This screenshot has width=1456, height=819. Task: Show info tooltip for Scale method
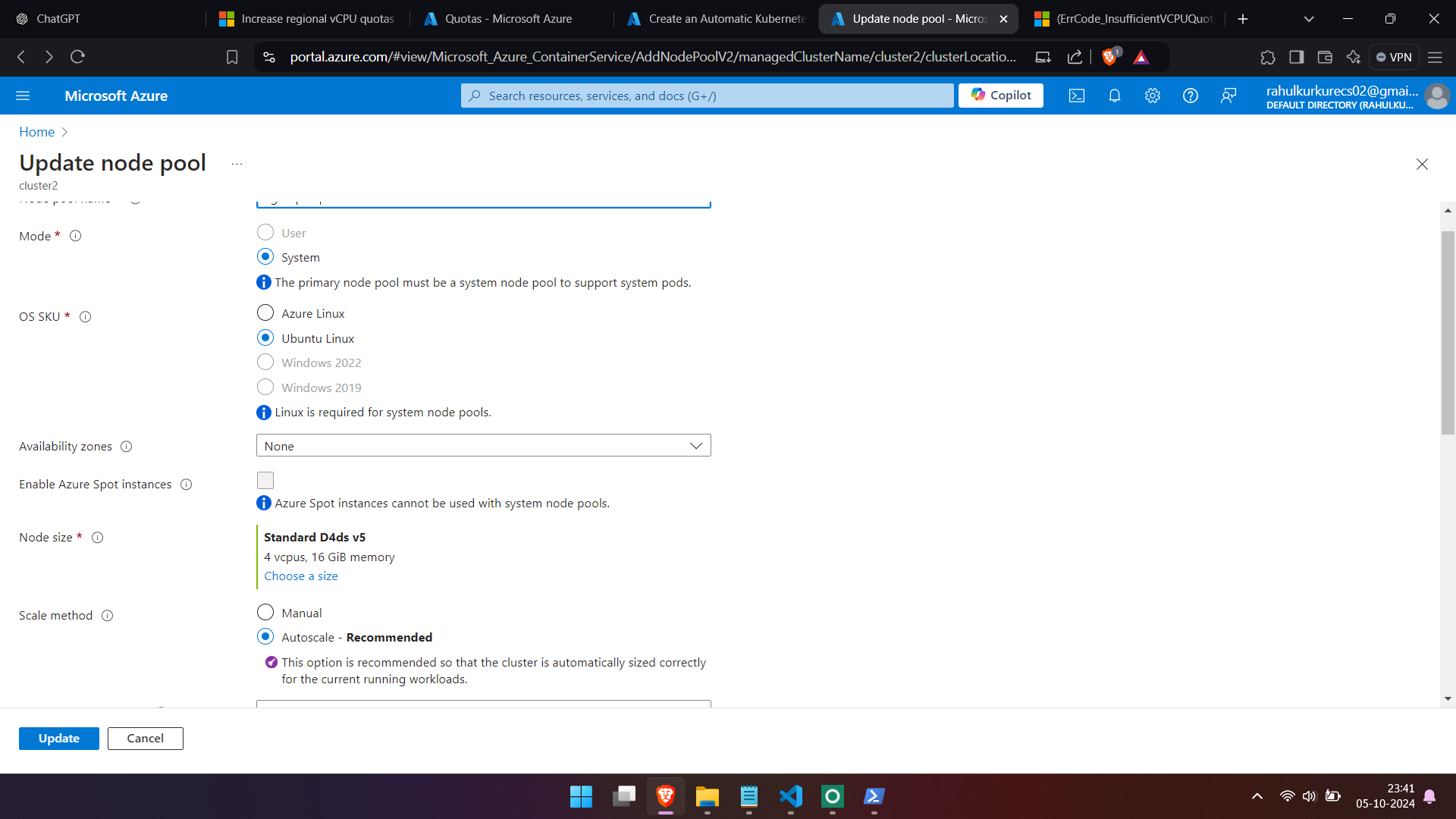pyautogui.click(x=108, y=616)
